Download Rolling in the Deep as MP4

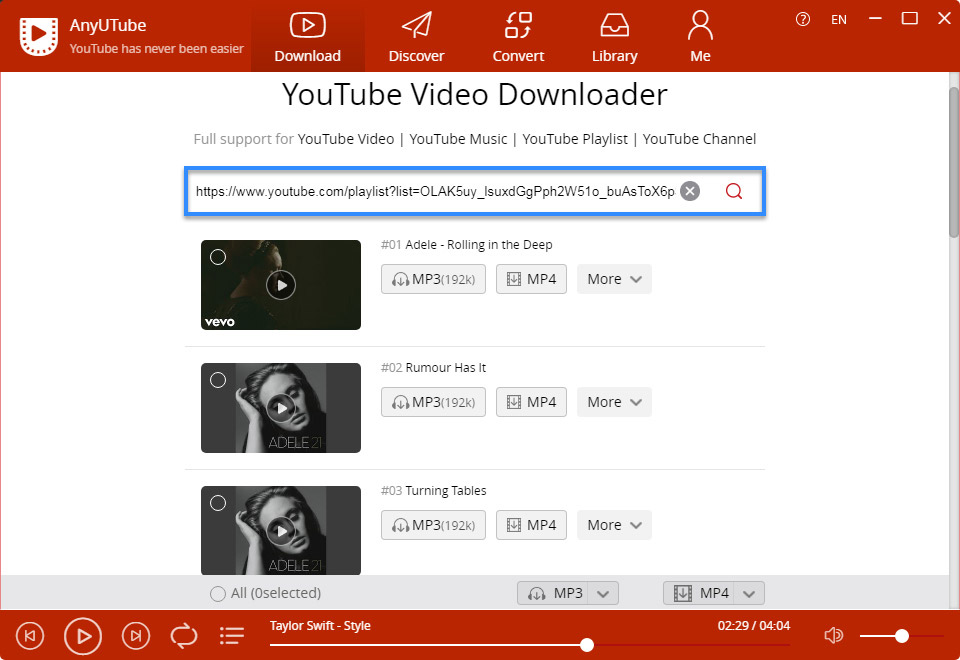coord(531,279)
